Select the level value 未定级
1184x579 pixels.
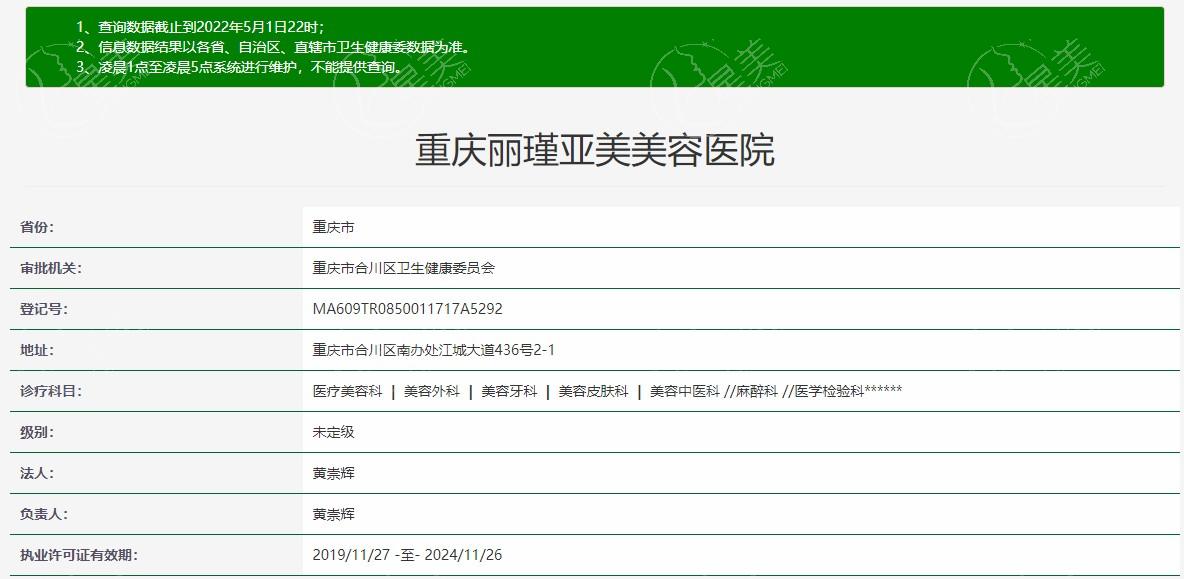333,433
